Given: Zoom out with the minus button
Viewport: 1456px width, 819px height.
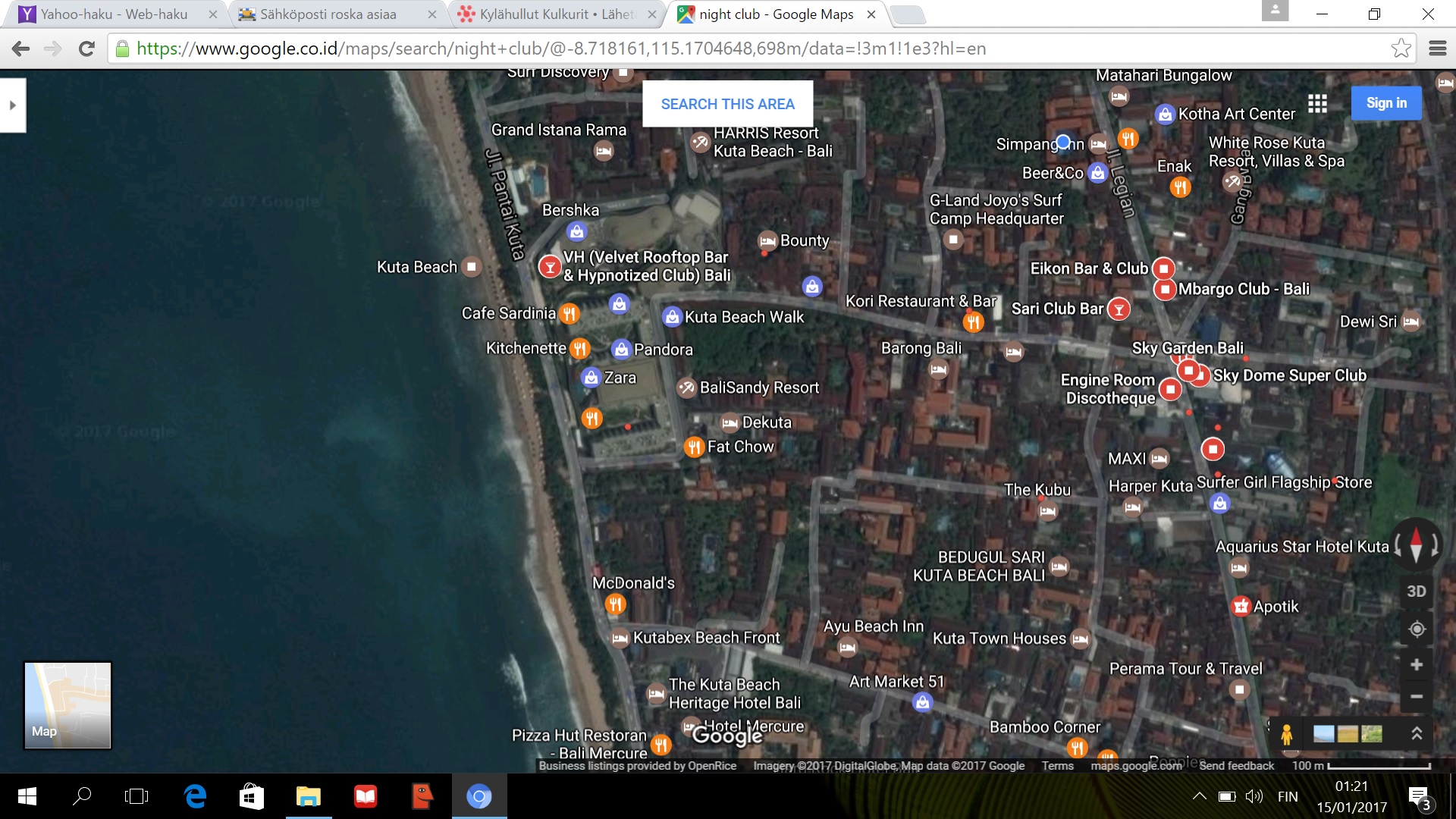Looking at the screenshot, I should coord(1416,696).
